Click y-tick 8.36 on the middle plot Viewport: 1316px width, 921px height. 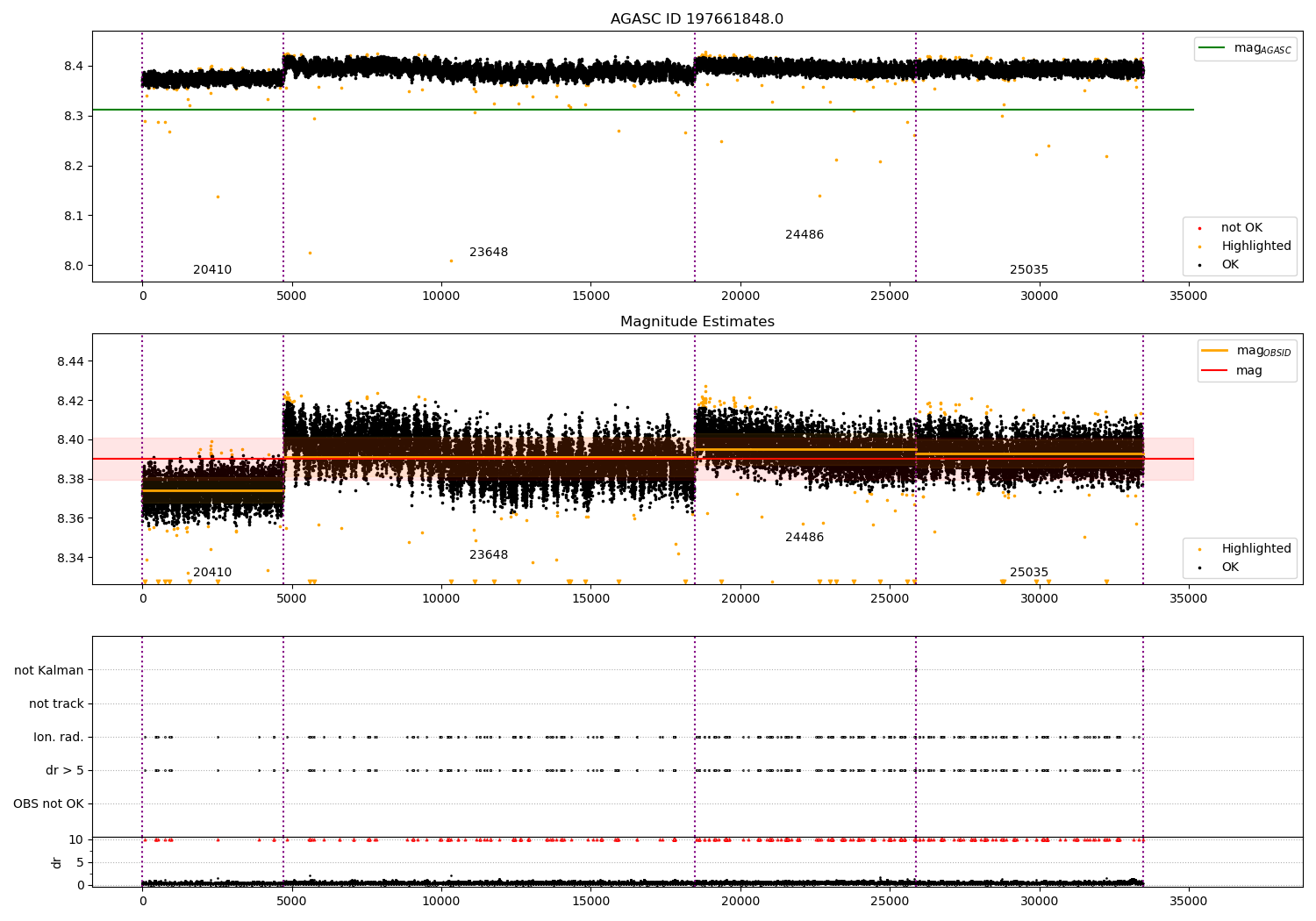[69, 518]
